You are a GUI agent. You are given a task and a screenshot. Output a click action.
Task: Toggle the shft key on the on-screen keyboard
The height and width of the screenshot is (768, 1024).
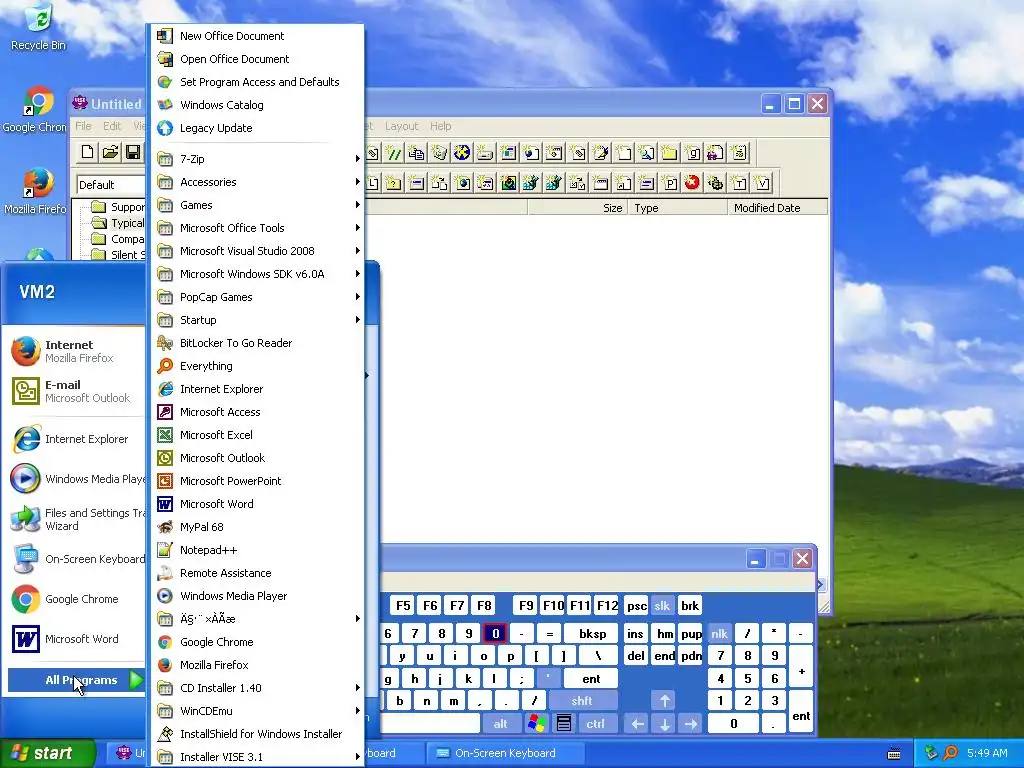click(583, 701)
